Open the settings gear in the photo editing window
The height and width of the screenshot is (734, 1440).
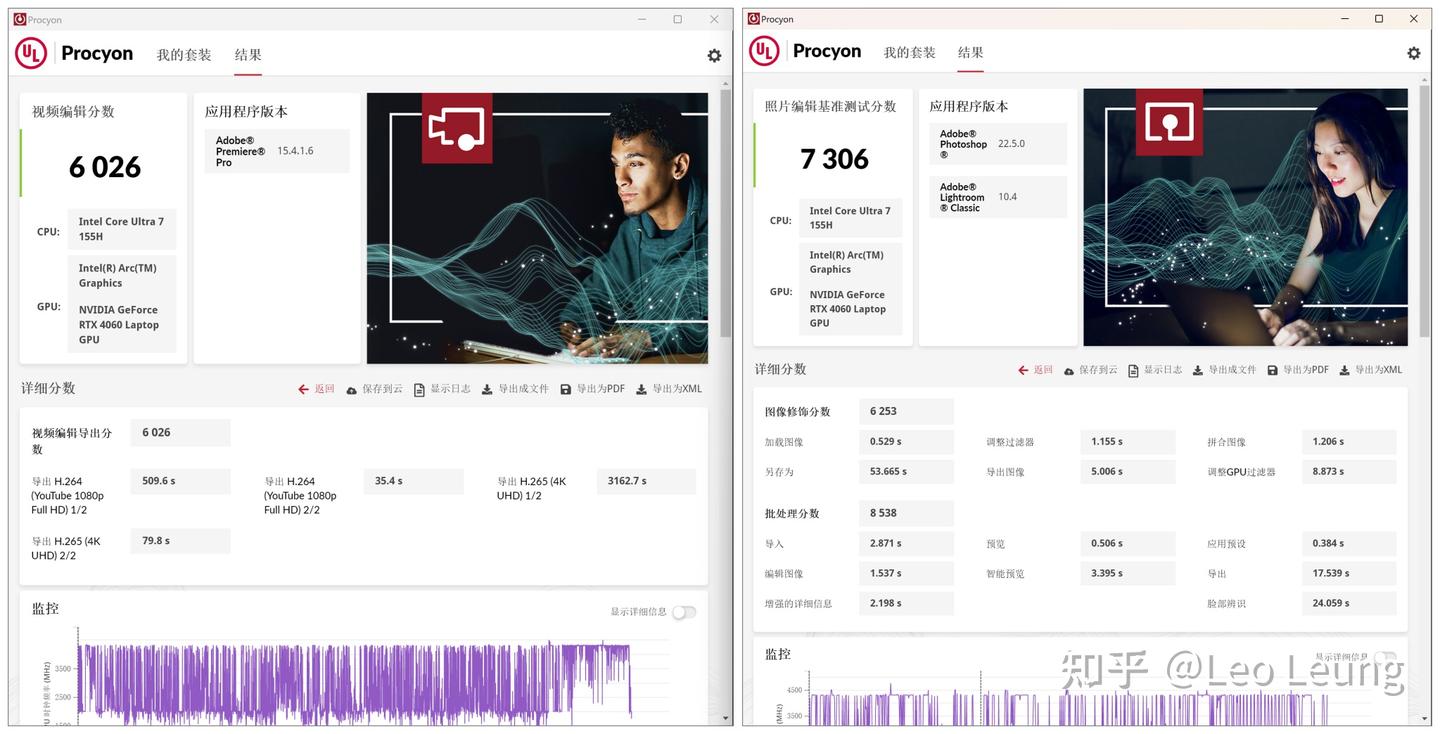(1413, 53)
